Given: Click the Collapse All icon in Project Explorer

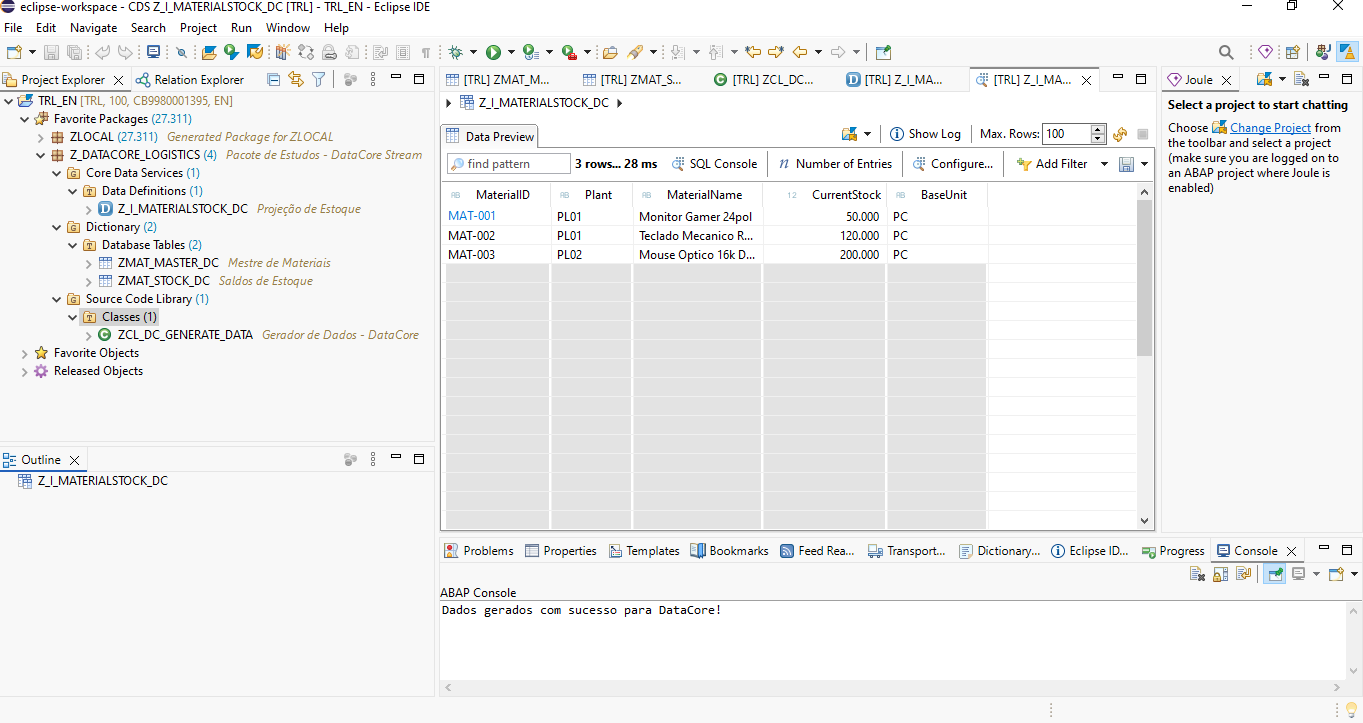Looking at the screenshot, I should [274, 80].
